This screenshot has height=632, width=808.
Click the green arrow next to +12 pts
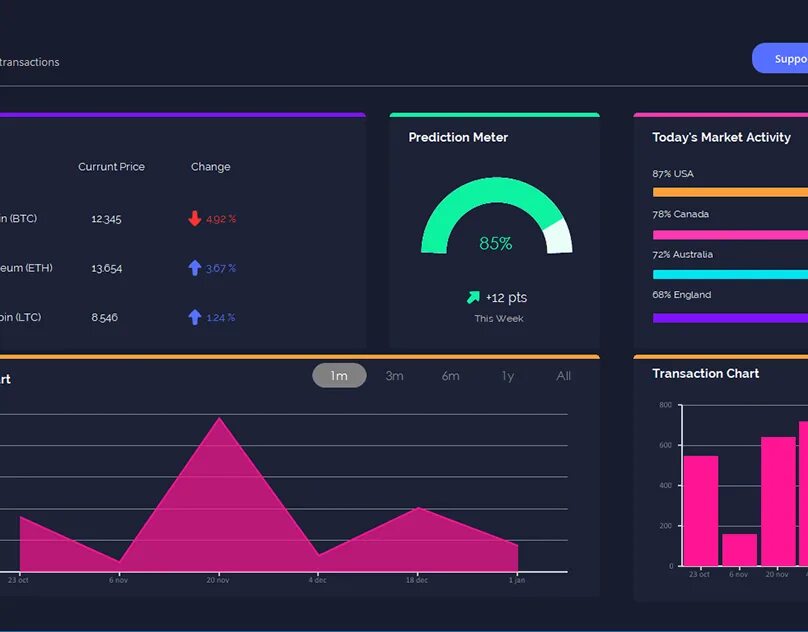pyautogui.click(x=473, y=297)
